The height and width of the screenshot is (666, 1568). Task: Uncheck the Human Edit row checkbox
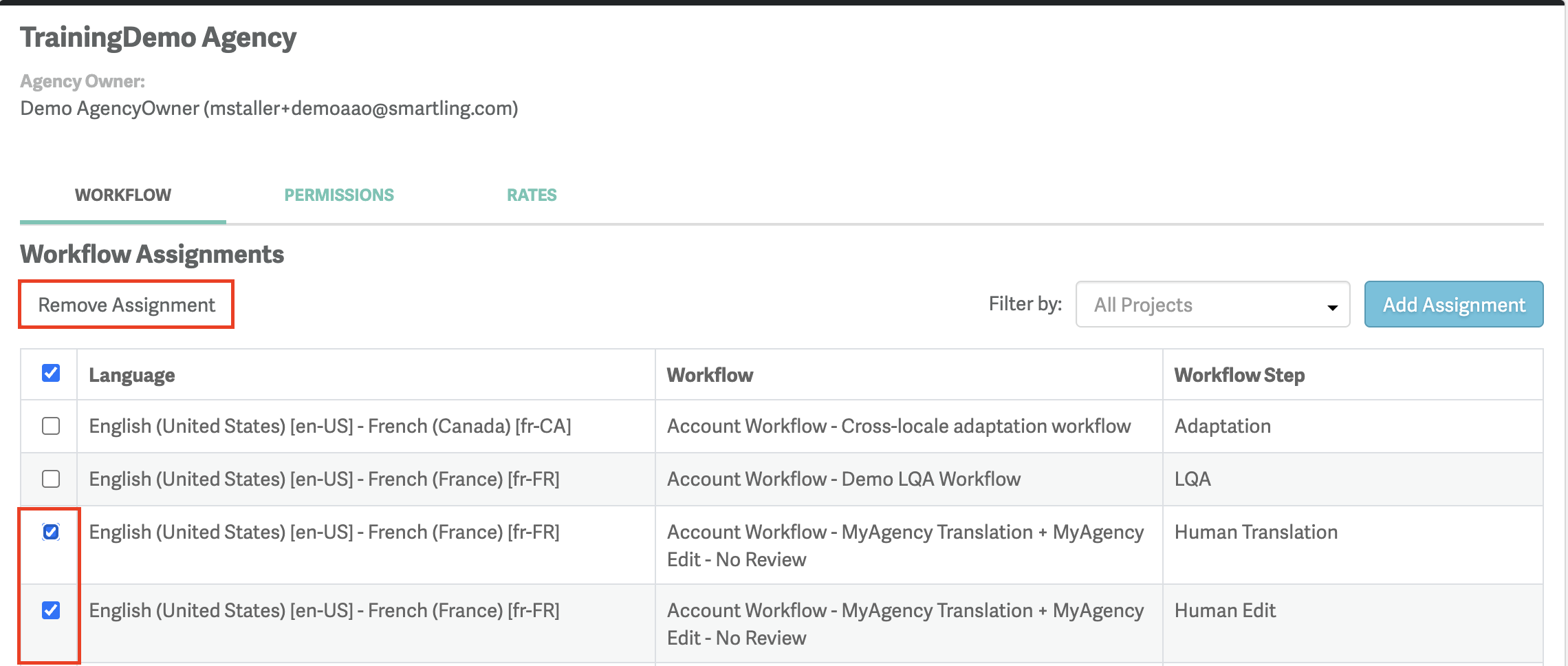[51, 610]
